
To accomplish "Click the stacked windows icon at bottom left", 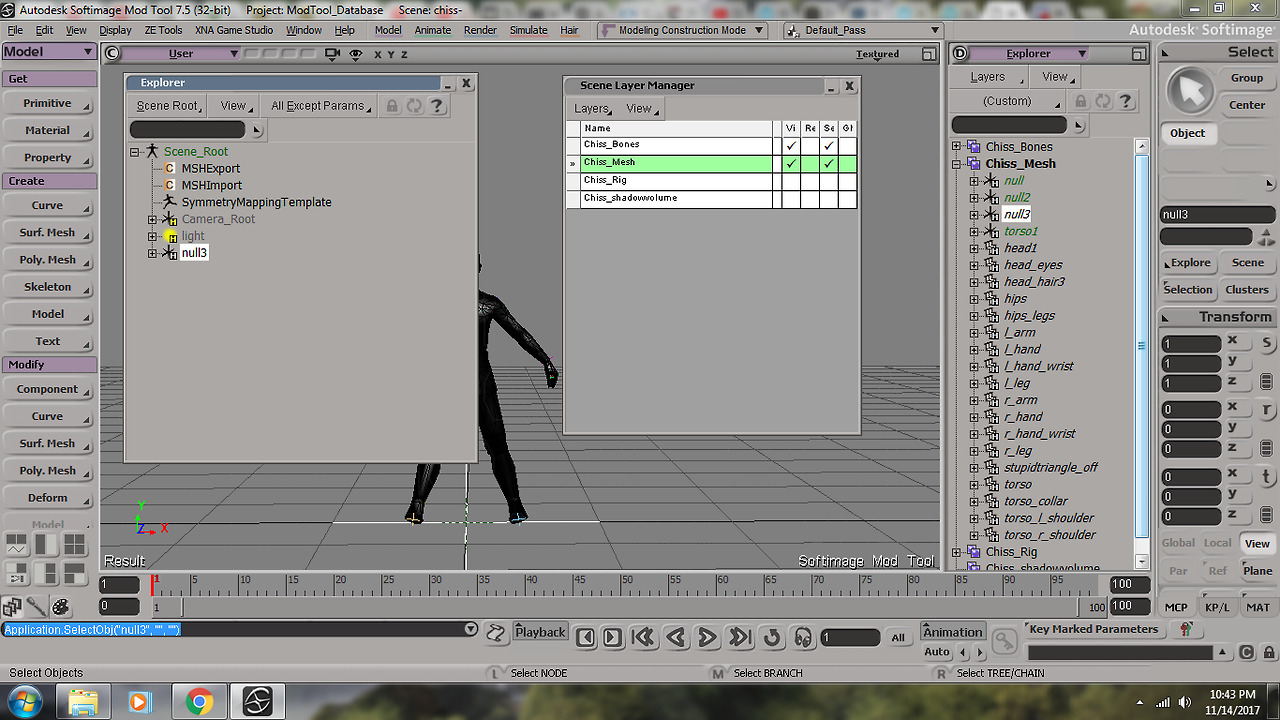I will [x=12, y=607].
